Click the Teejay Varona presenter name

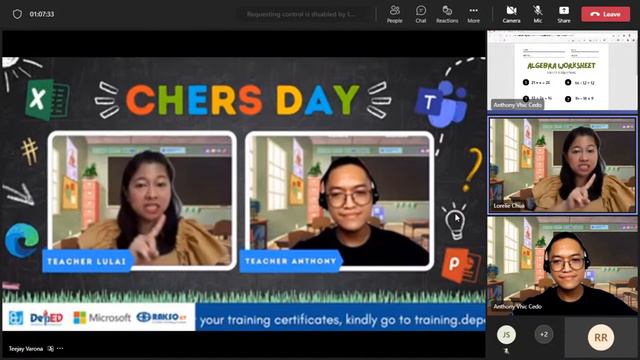click(26, 349)
